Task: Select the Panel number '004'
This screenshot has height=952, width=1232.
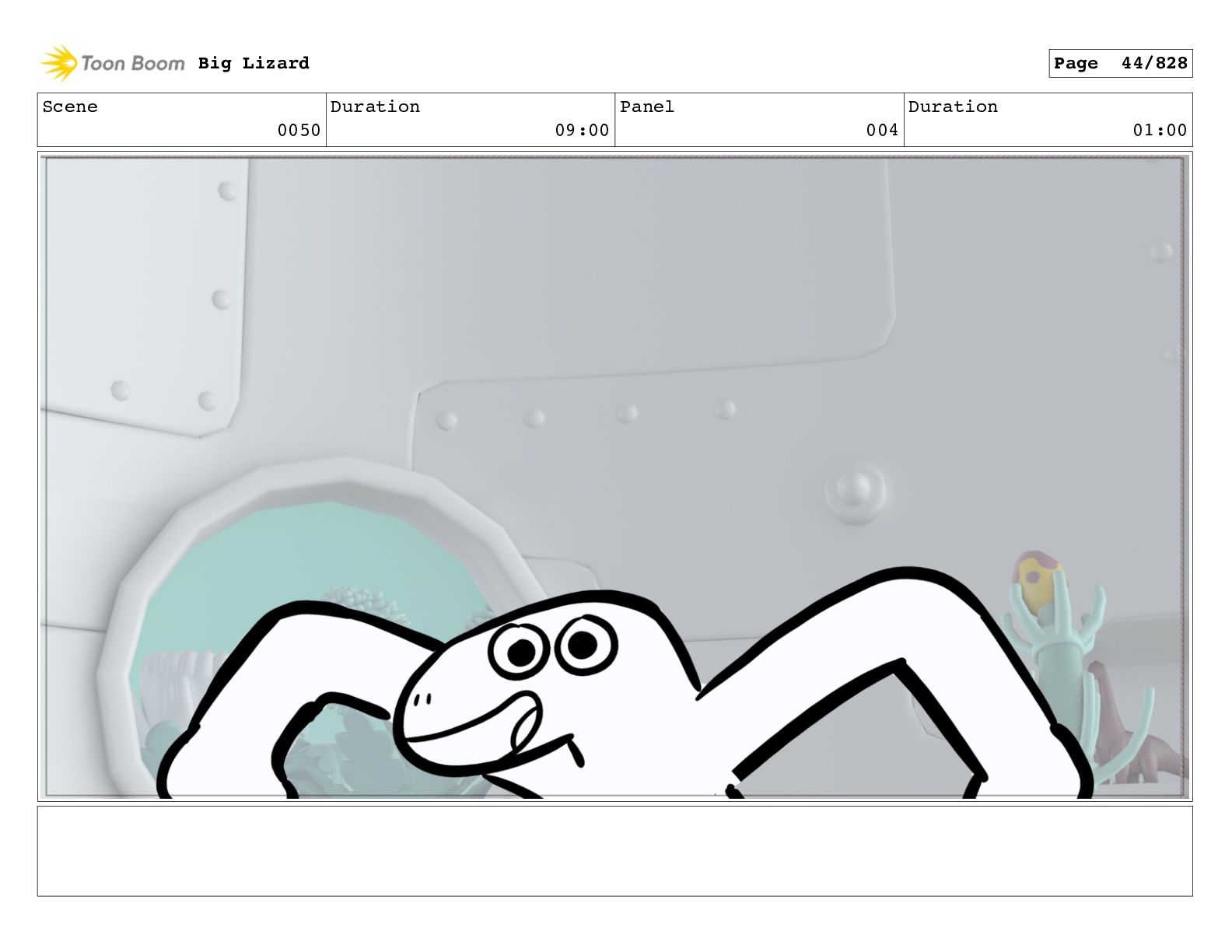Action: click(x=882, y=130)
